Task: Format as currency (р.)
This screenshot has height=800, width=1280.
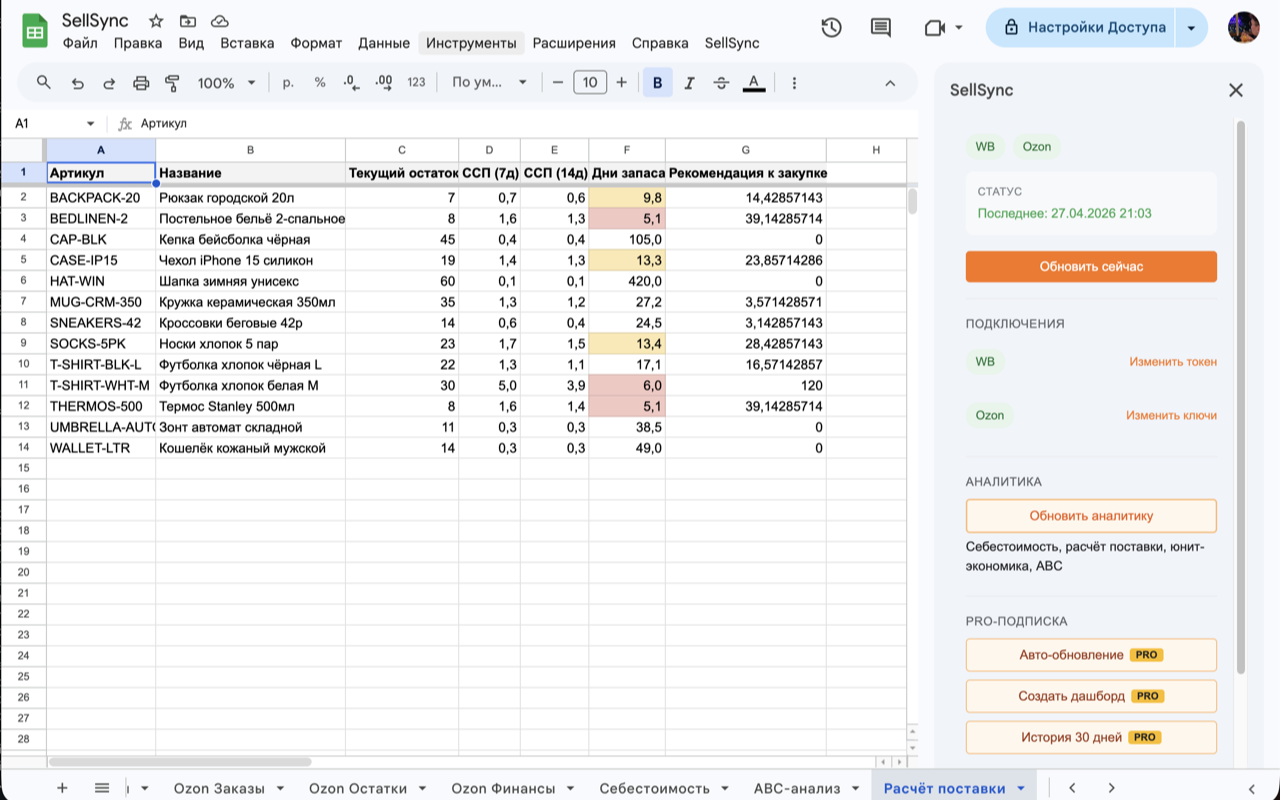Action: [x=288, y=83]
